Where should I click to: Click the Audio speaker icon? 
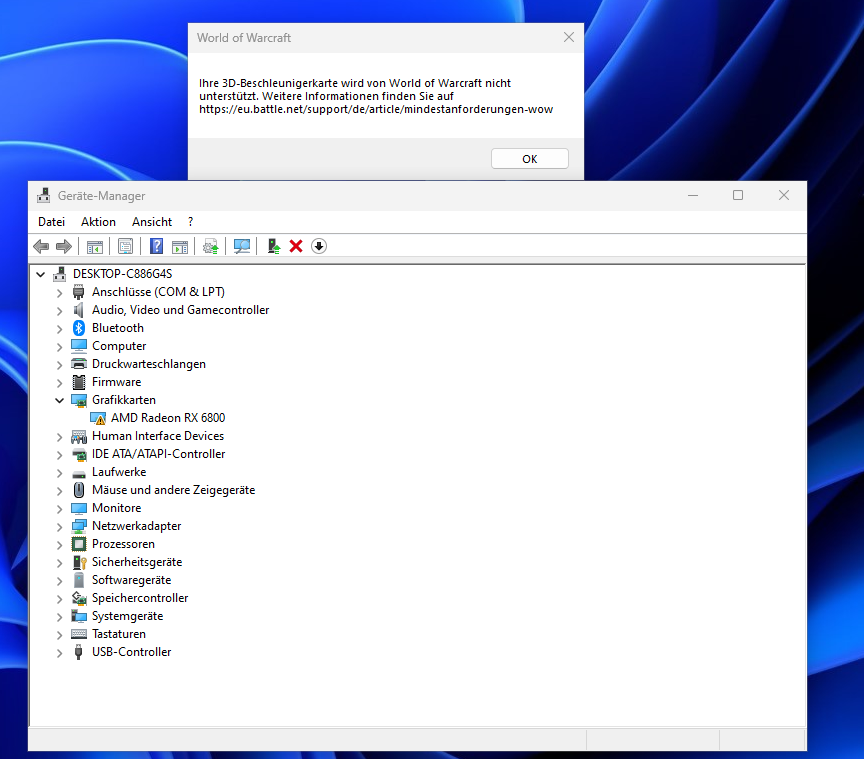pyautogui.click(x=79, y=310)
